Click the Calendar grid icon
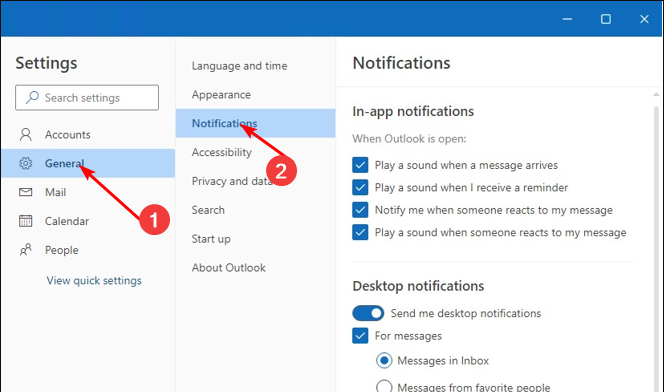664x392 pixels. point(25,221)
